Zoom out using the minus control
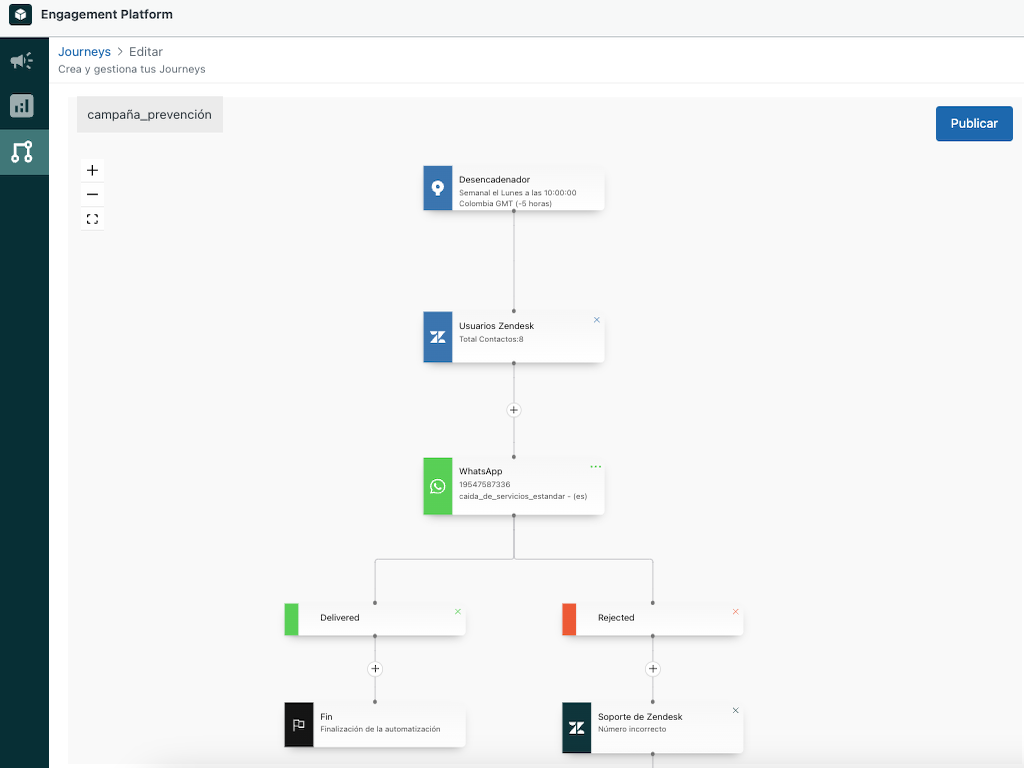This screenshot has width=1024, height=768. click(92, 194)
